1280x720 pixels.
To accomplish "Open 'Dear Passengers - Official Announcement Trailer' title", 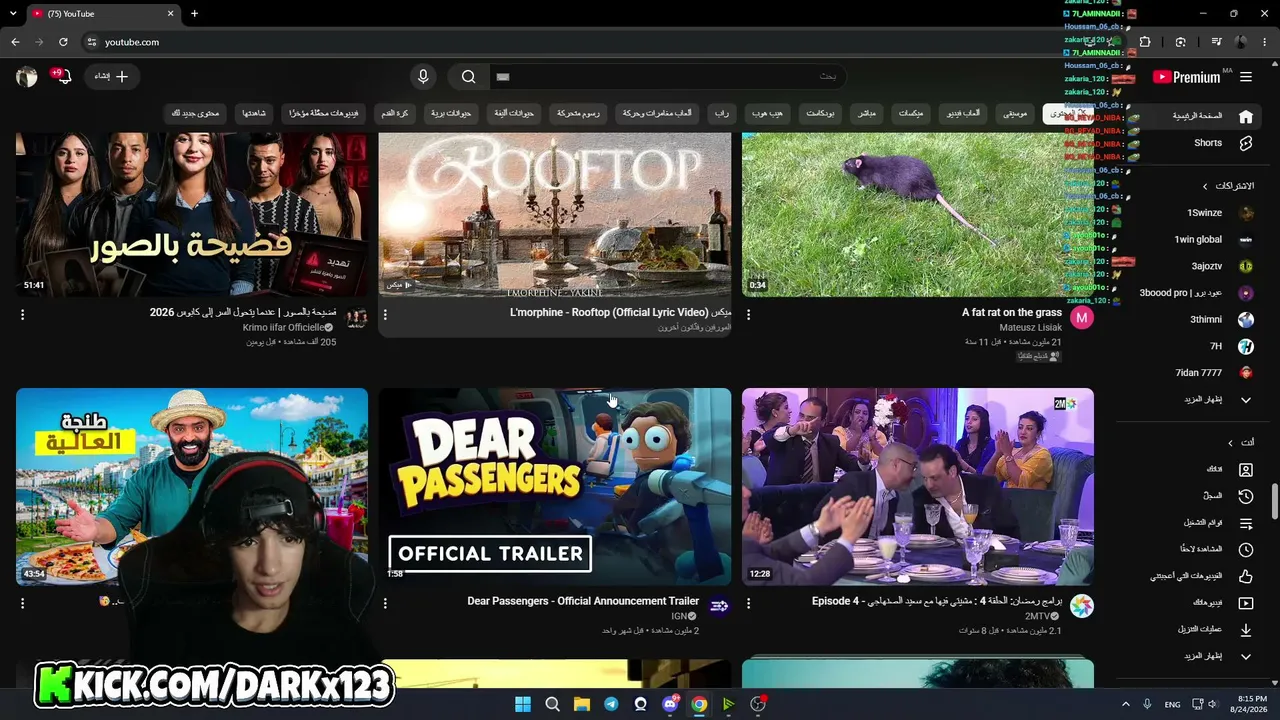I will 583,601.
